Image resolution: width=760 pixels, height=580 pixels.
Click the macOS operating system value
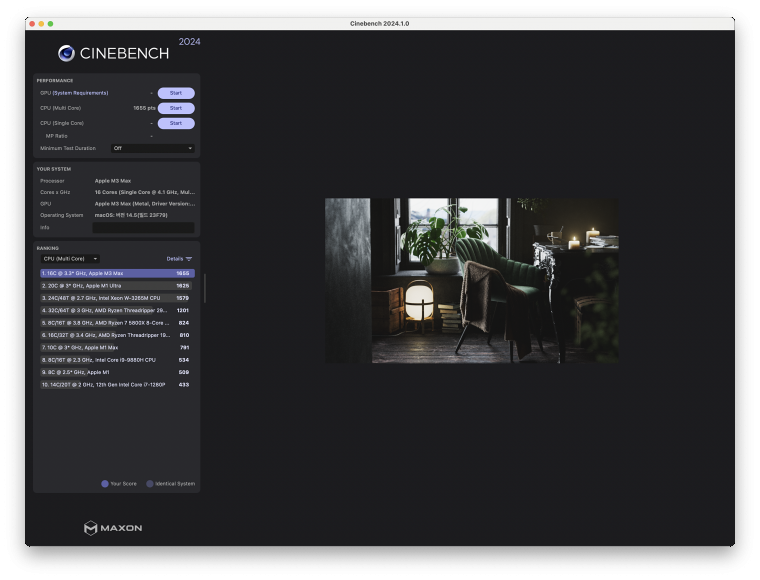click(131, 215)
